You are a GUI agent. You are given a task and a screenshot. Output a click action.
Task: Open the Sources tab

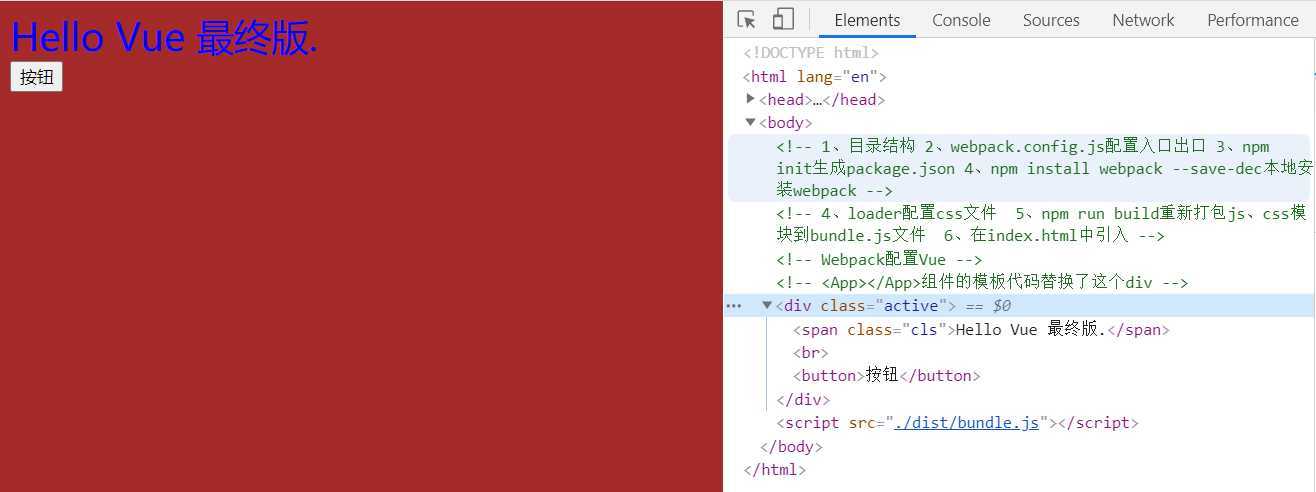(1051, 20)
